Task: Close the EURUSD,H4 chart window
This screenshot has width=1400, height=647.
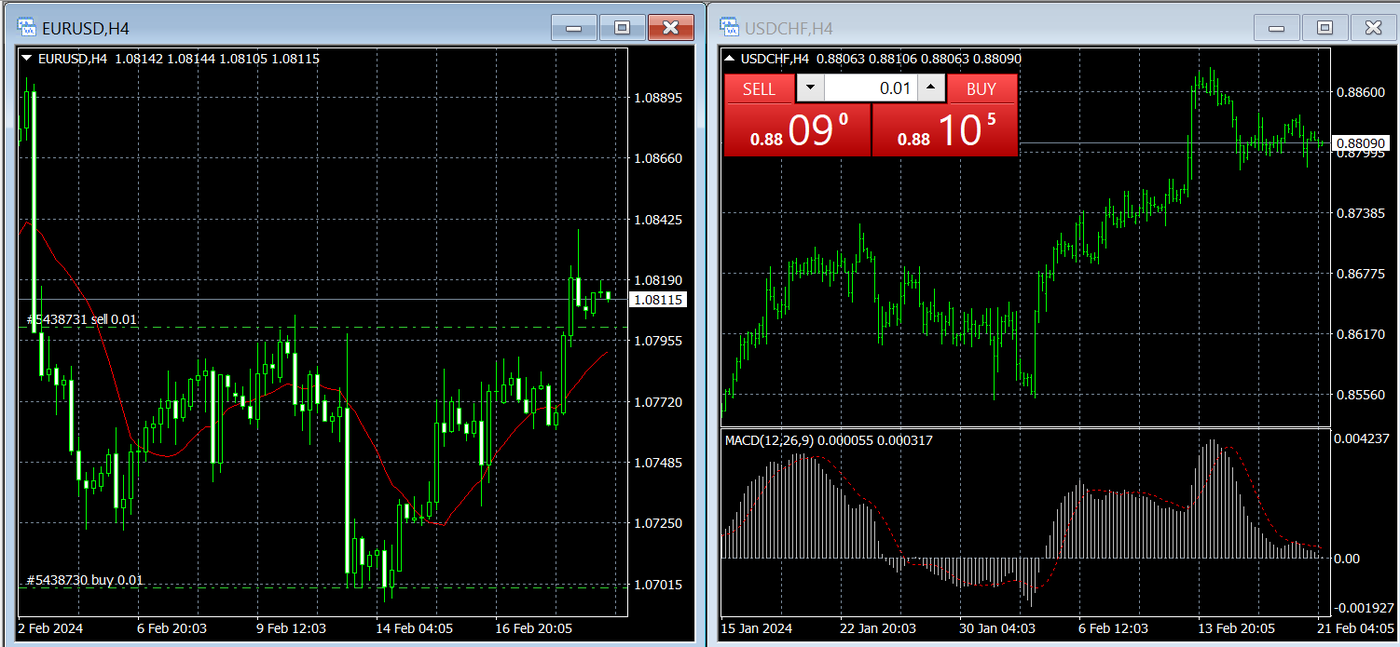Action: (671, 28)
